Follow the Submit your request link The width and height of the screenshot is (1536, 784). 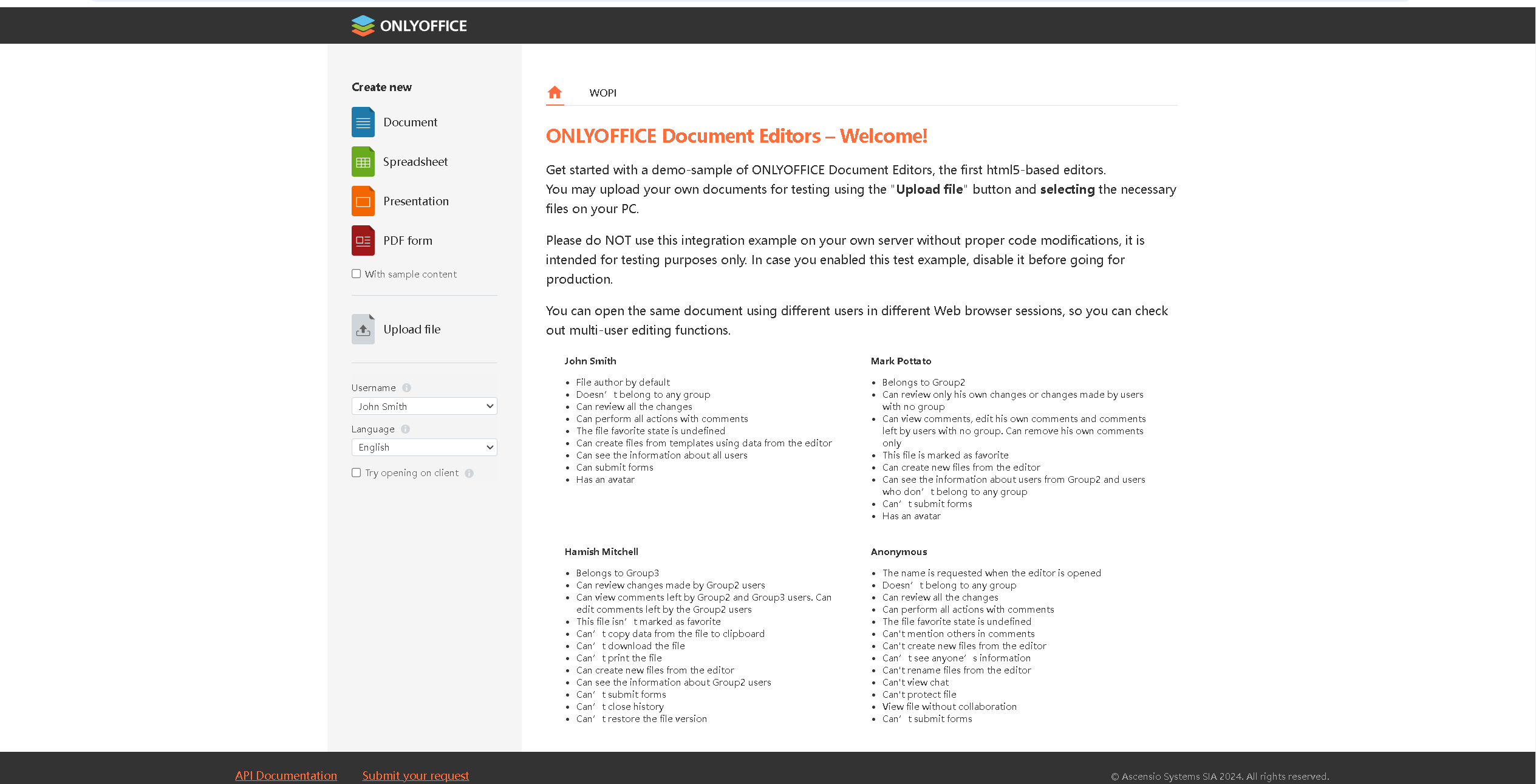coord(415,775)
